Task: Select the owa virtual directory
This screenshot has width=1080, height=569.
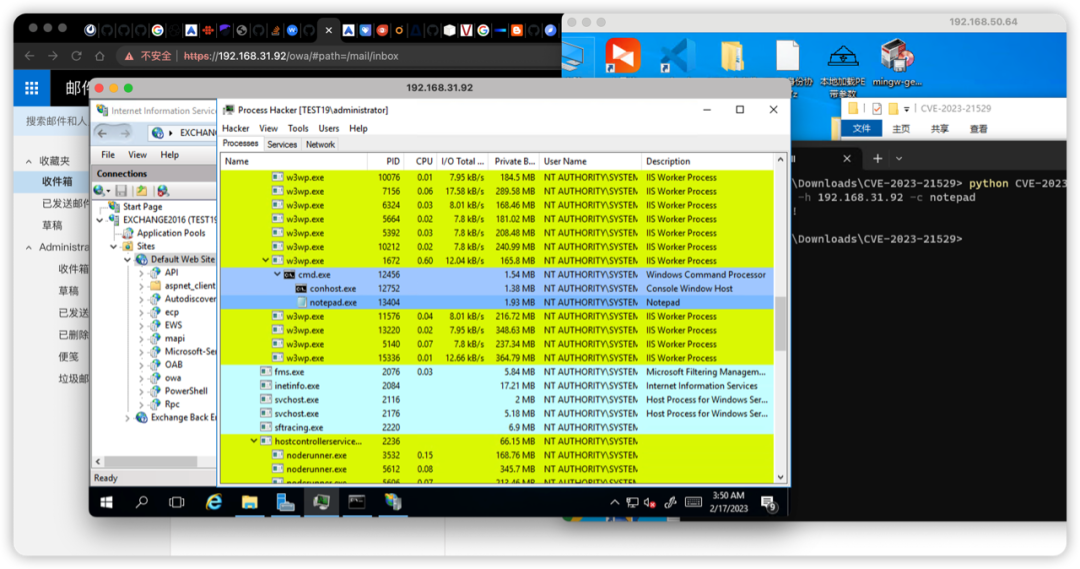Action: coord(173,377)
